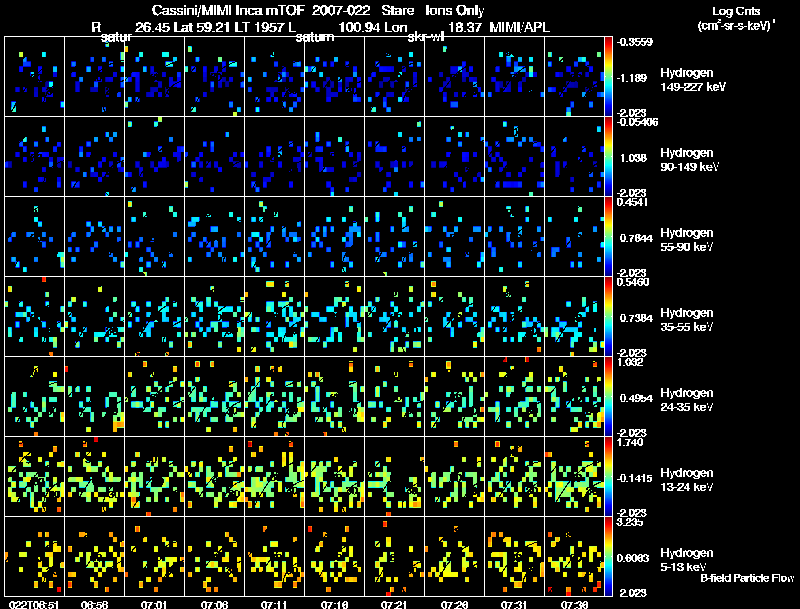Click the 07:21 time label
The width and height of the screenshot is (800, 609).
(394, 604)
